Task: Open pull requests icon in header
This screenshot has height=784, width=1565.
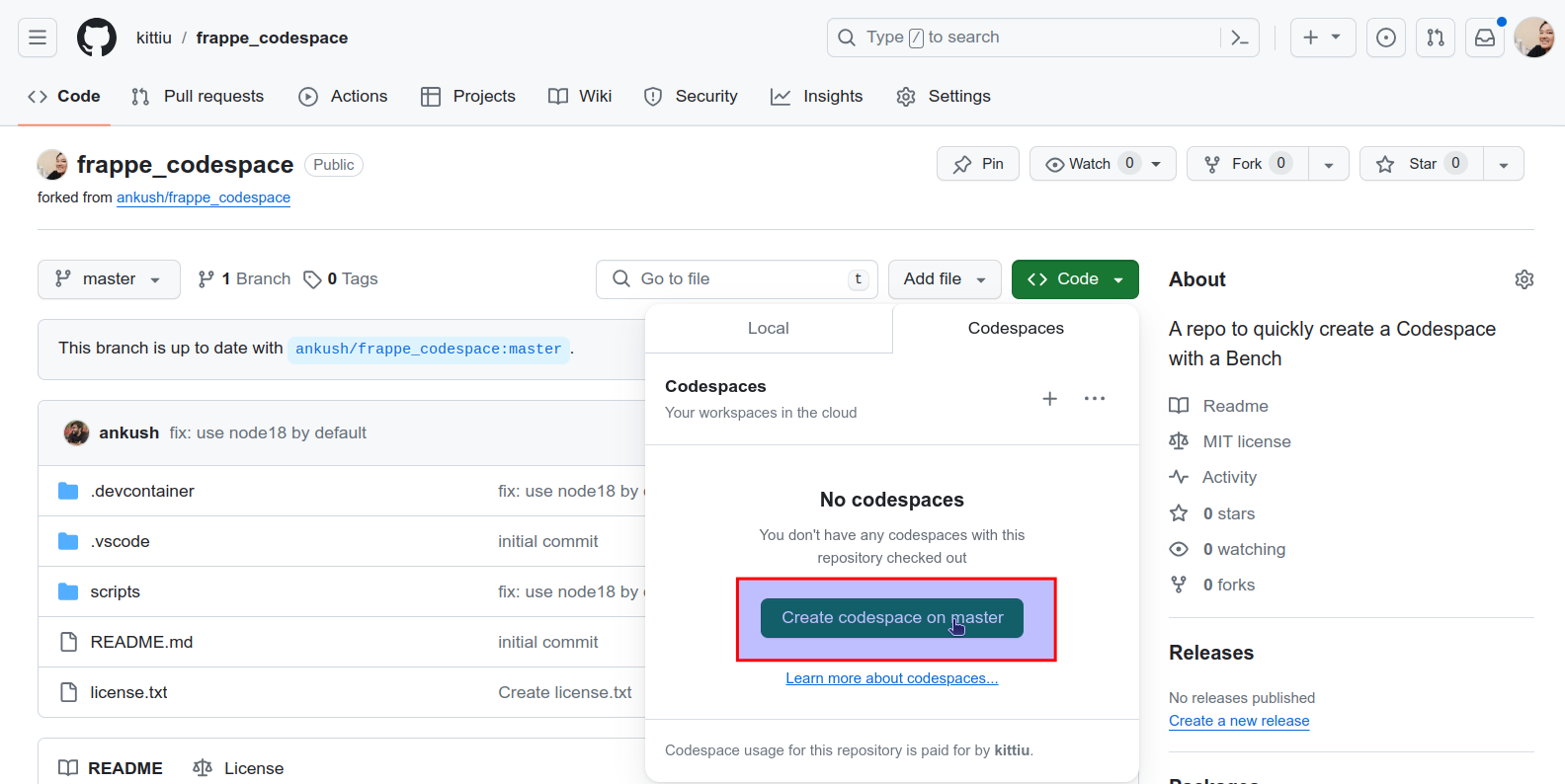Action: tap(1436, 38)
